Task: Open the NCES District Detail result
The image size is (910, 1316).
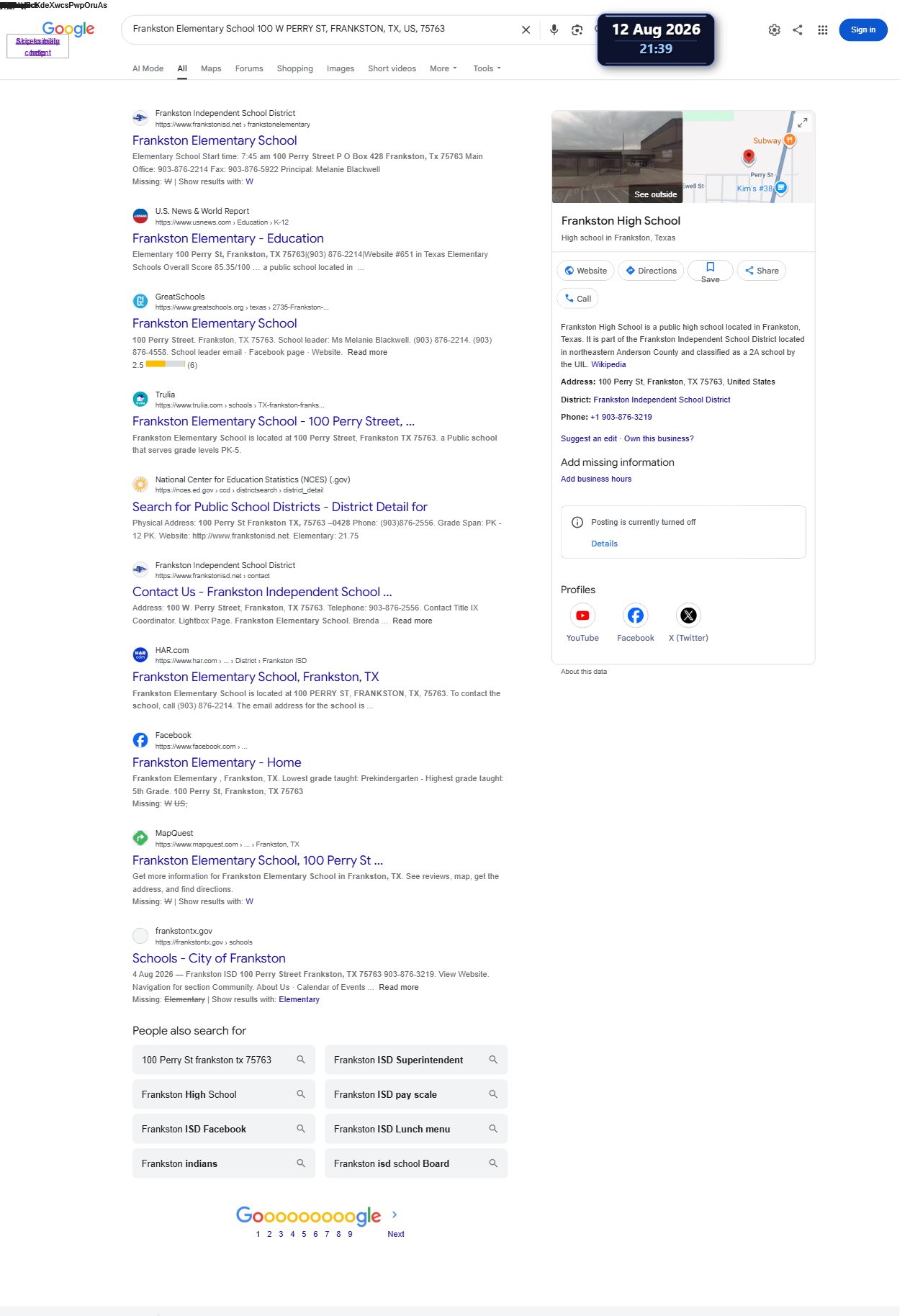Action: [x=280, y=507]
